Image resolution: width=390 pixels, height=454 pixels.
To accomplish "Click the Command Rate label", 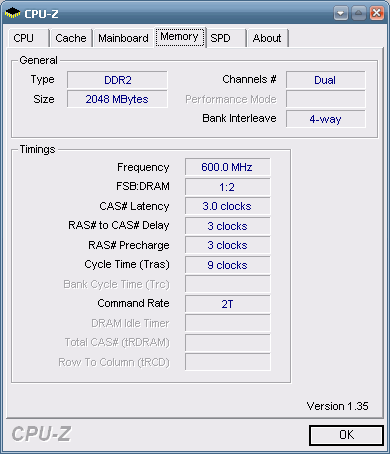I will pos(133,303).
